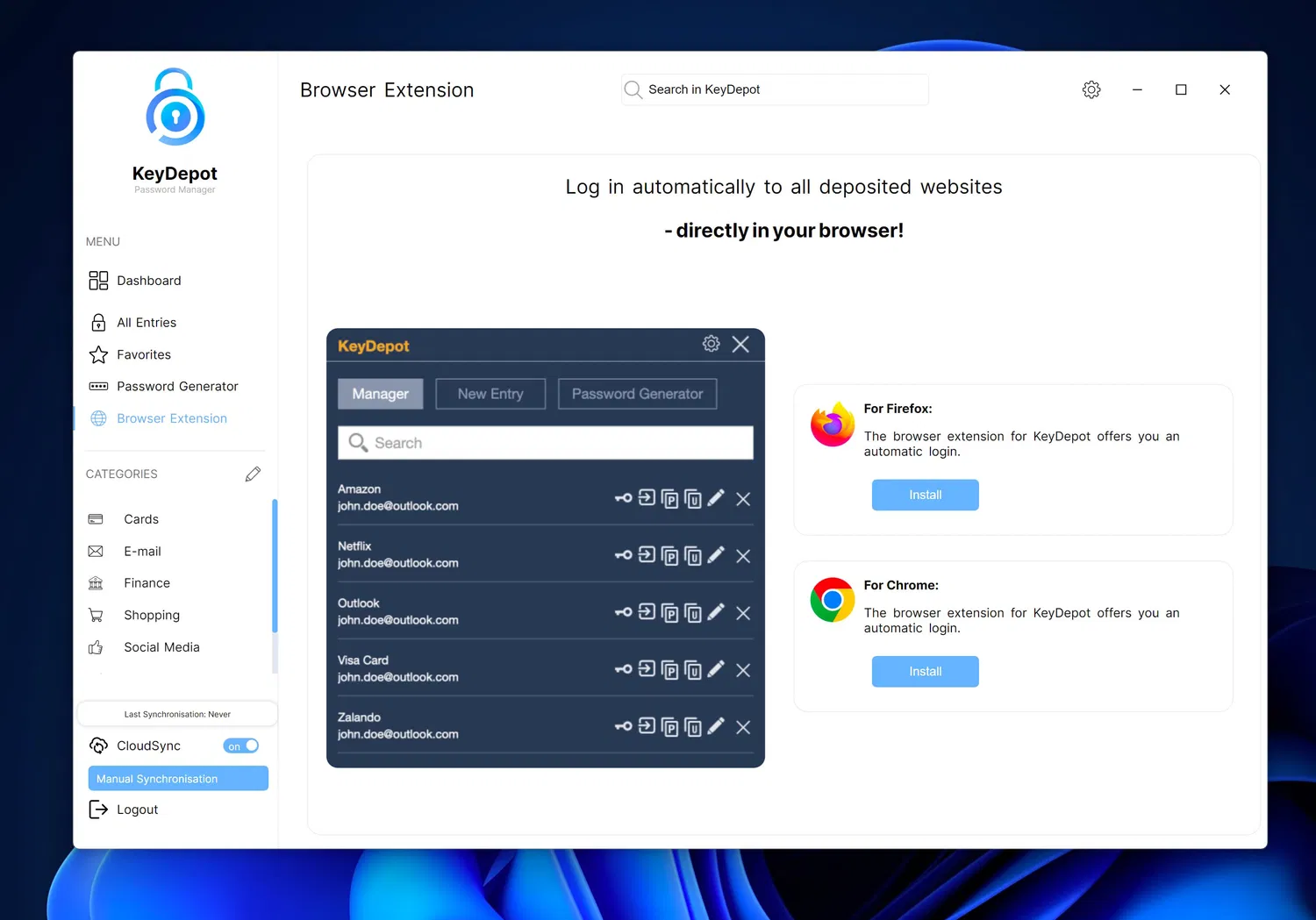Copy the Outlook password (P icon)
Image resolution: width=1316 pixels, height=920 pixels.
coord(669,613)
